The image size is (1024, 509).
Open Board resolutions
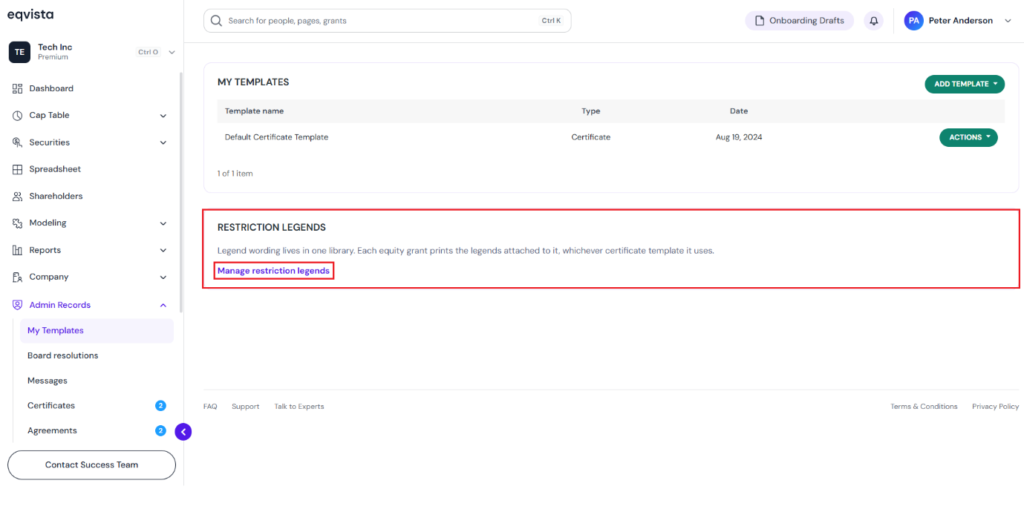63,356
